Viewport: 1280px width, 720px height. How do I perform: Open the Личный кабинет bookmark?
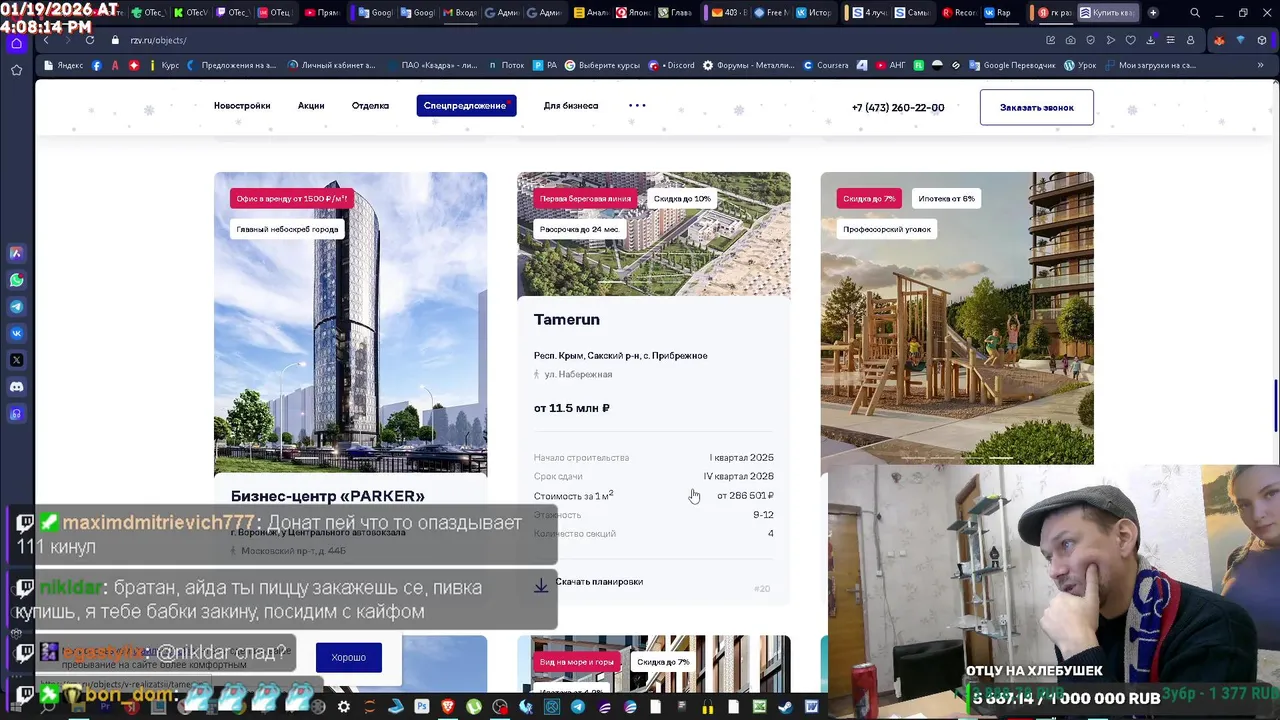click(x=332, y=65)
